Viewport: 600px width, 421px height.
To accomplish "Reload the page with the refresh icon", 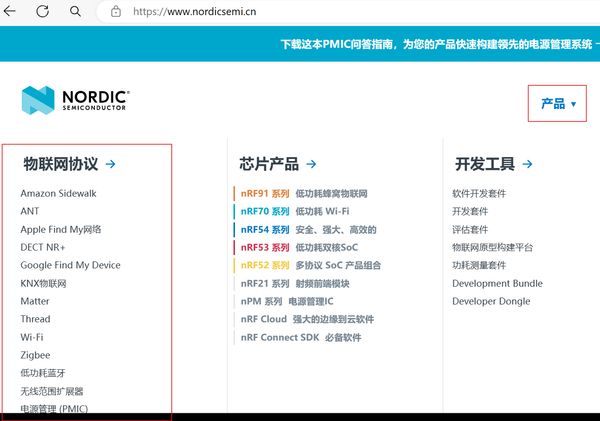I will [x=42, y=11].
